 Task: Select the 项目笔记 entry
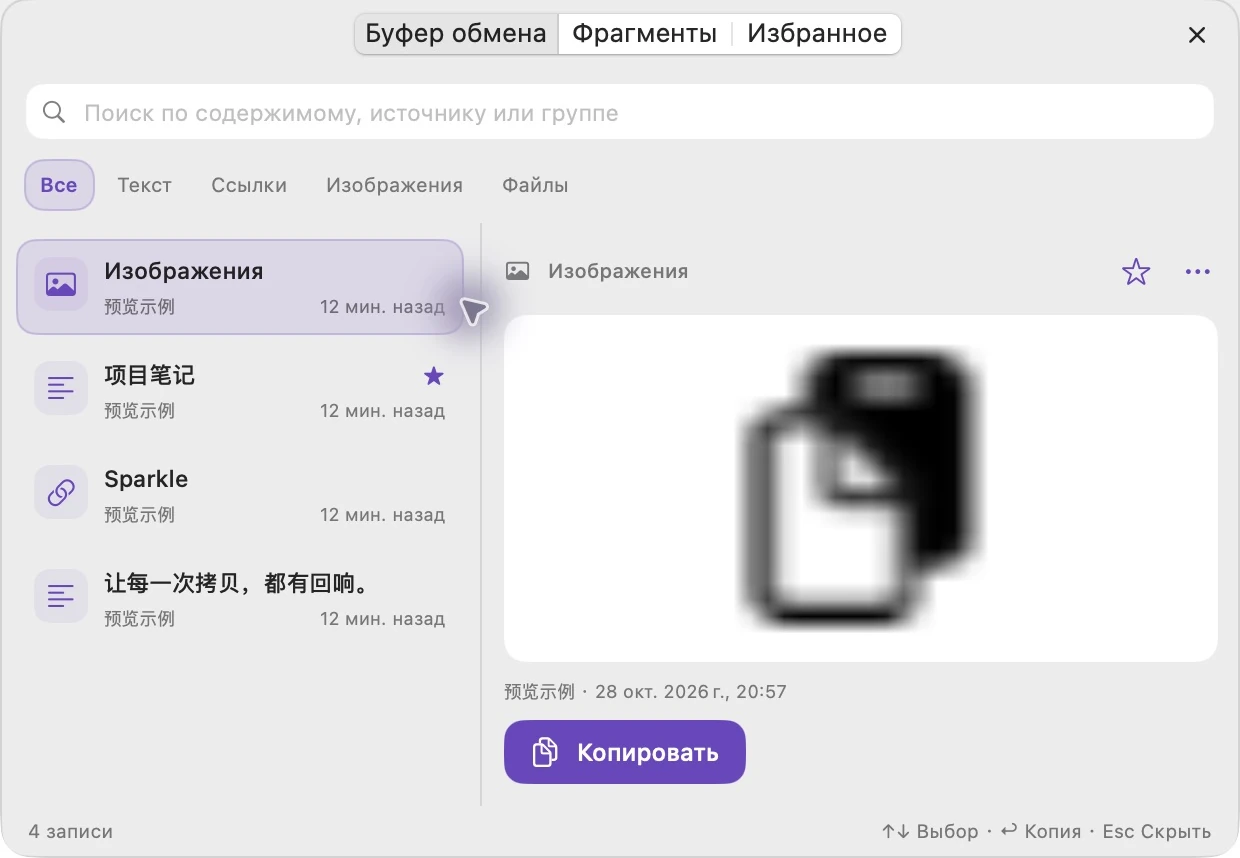240,391
